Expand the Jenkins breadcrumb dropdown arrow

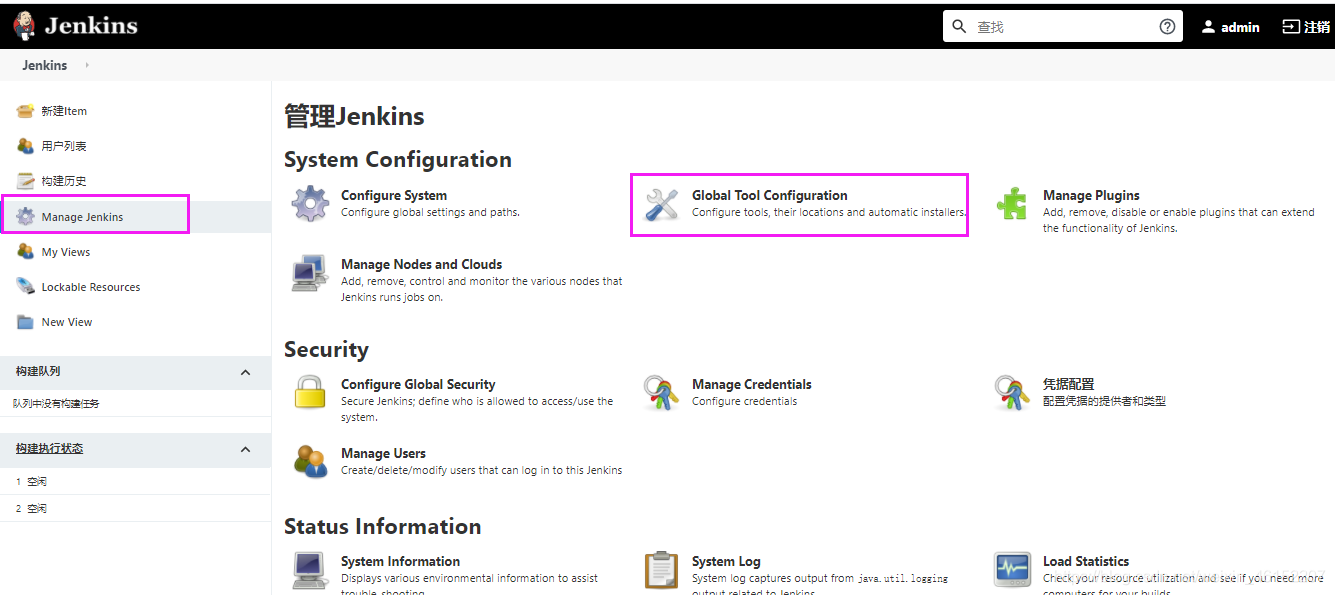[87, 65]
